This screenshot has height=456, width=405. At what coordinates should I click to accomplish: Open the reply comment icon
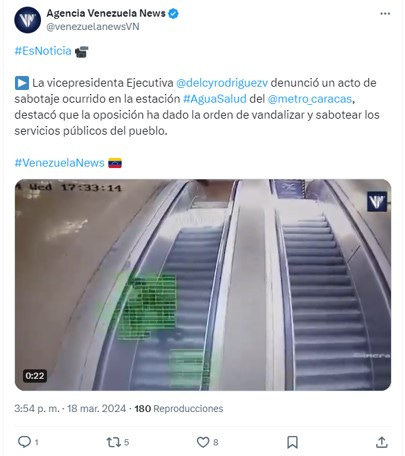tap(24, 442)
